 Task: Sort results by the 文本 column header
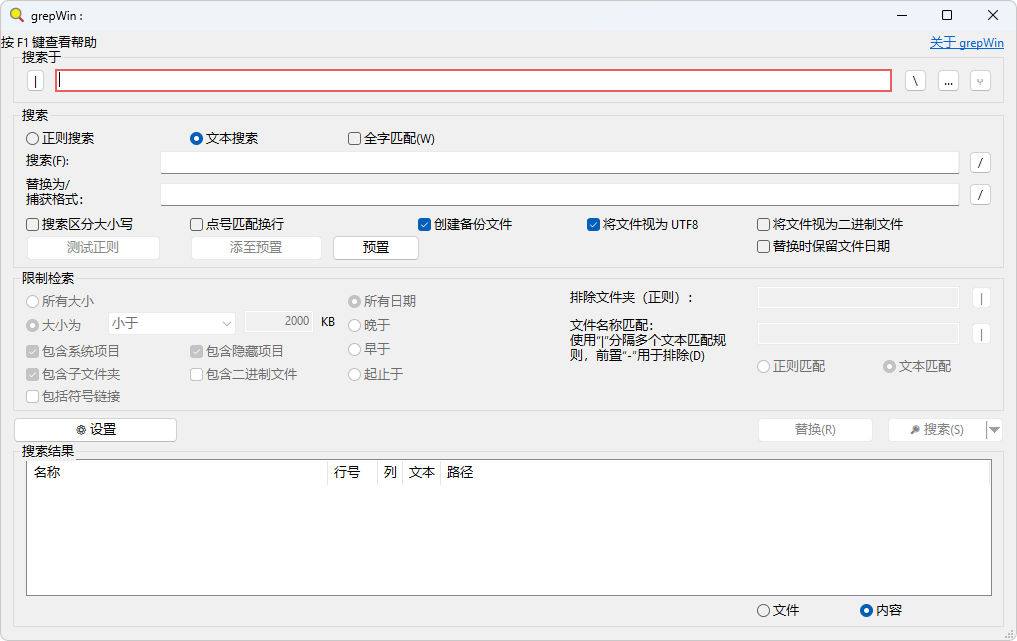pos(422,472)
